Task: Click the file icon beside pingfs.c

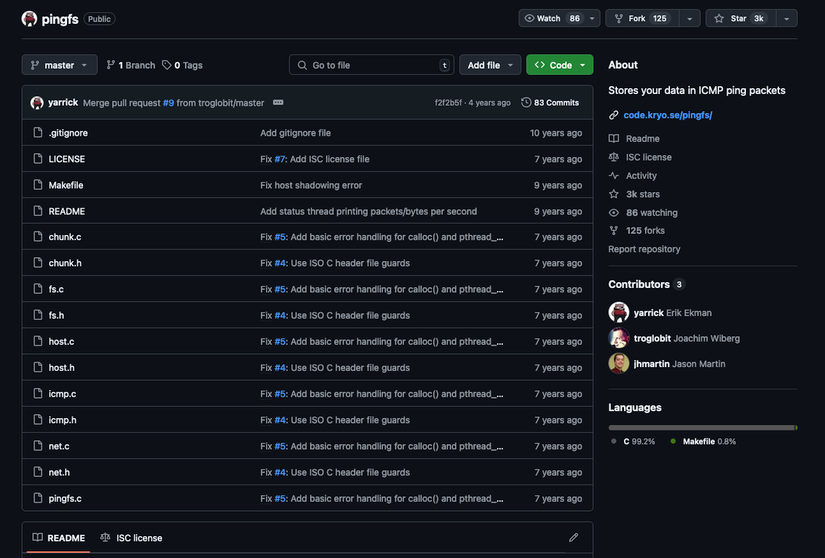Action: pyautogui.click(x=37, y=498)
